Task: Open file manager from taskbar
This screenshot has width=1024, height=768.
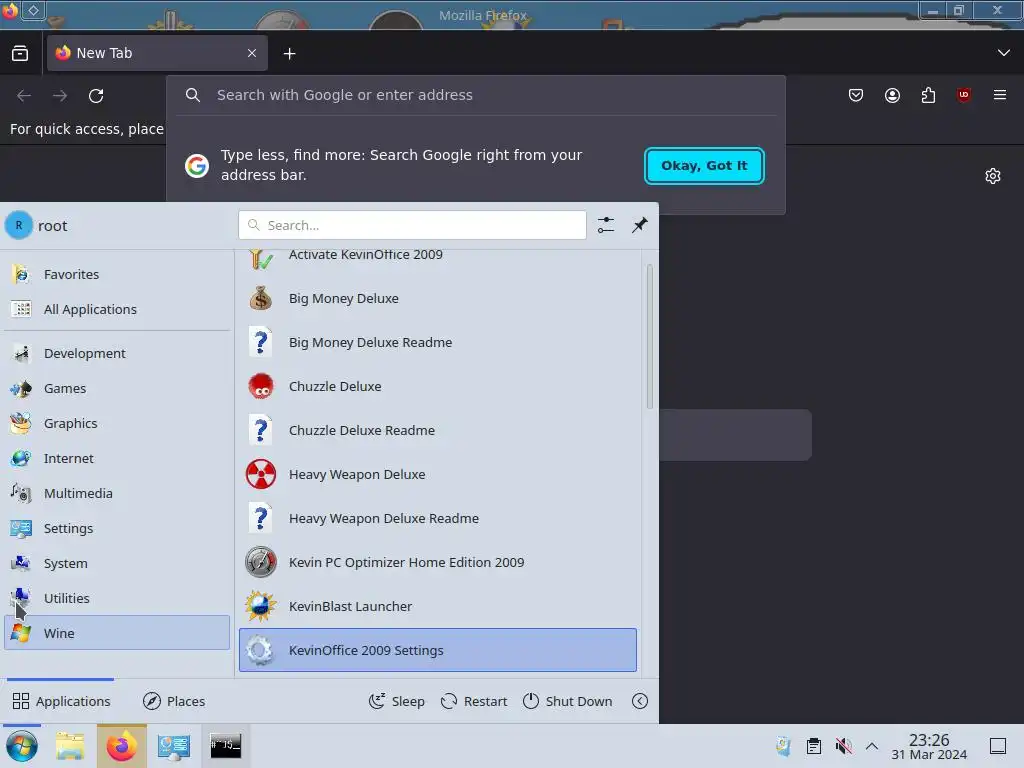Action: point(70,746)
